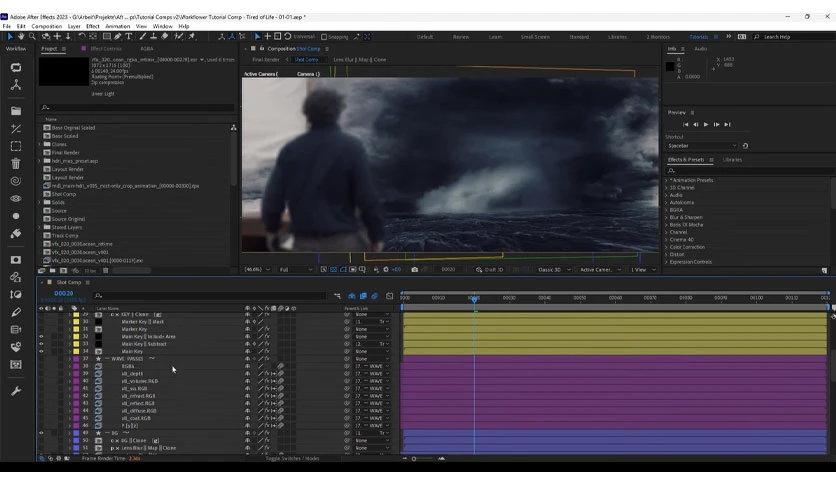Select the Clone Stamp tool
The height and width of the screenshot is (484, 836).
(154, 36)
